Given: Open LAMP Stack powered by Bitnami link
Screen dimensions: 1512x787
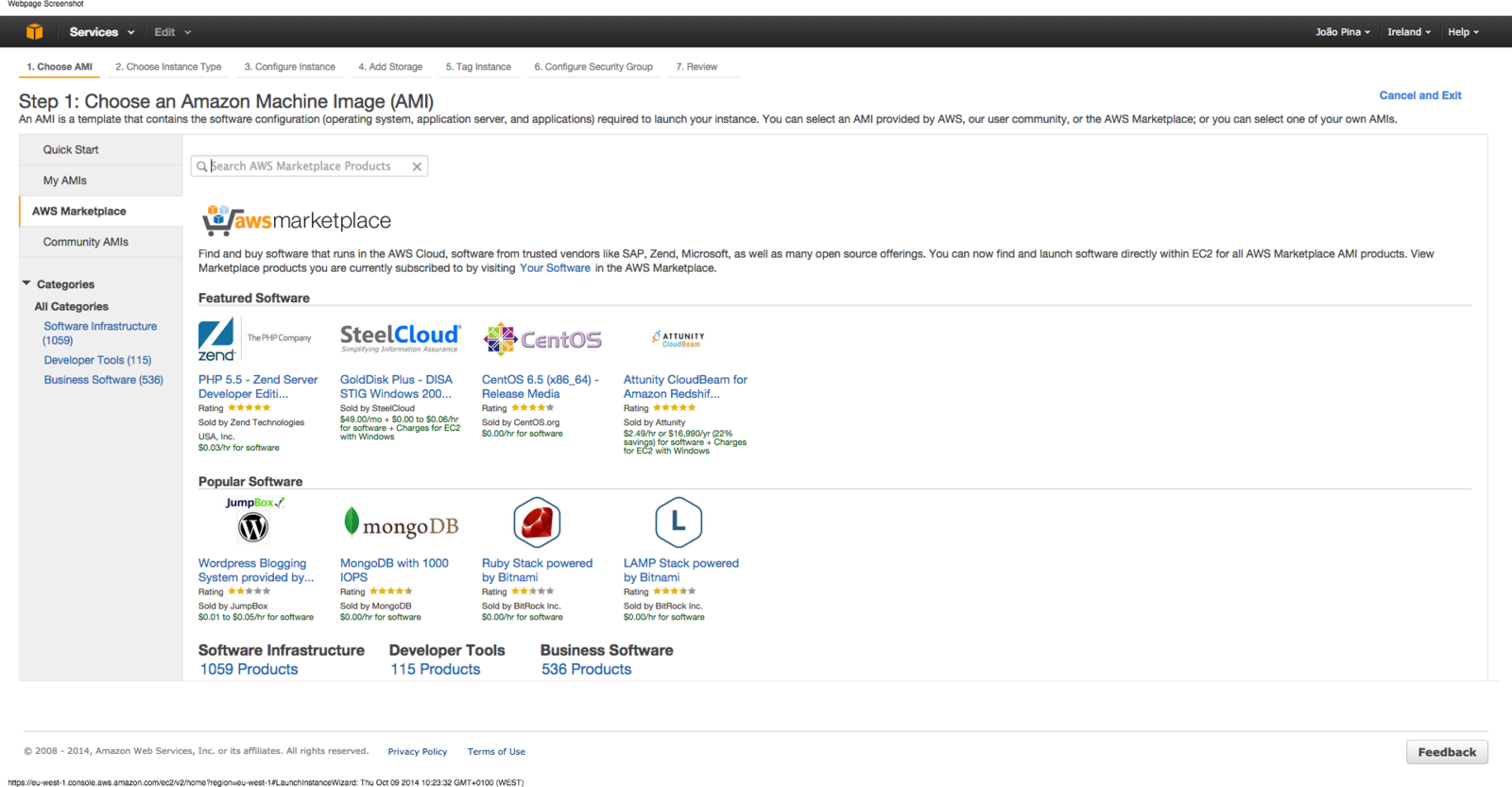Looking at the screenshot, I should (681, 570).
